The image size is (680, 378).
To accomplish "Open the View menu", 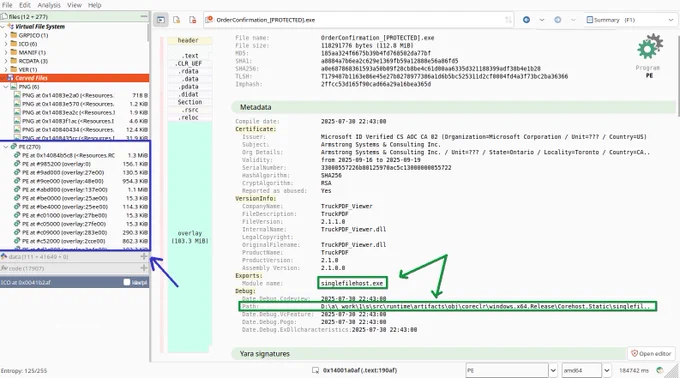I will [x=74, y=5].
